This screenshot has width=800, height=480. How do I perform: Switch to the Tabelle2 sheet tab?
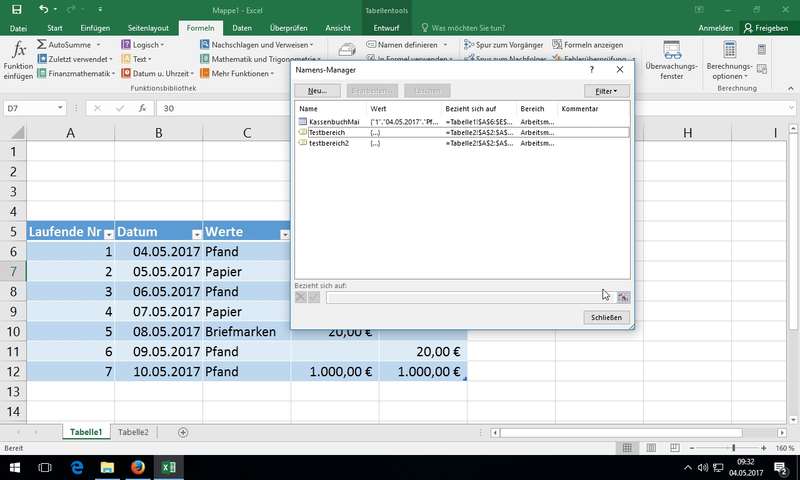[x=133, y=432]
